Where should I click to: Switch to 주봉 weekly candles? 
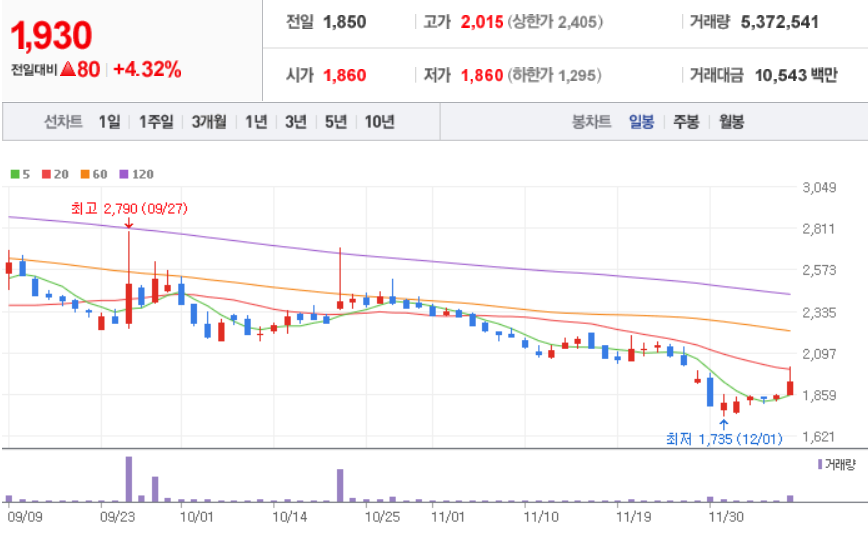[x=686, y=121]
